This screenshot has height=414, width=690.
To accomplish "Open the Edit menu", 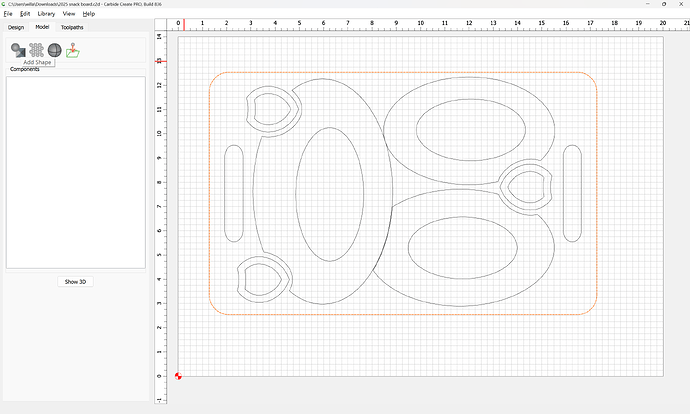I will (x=25, y=14).
